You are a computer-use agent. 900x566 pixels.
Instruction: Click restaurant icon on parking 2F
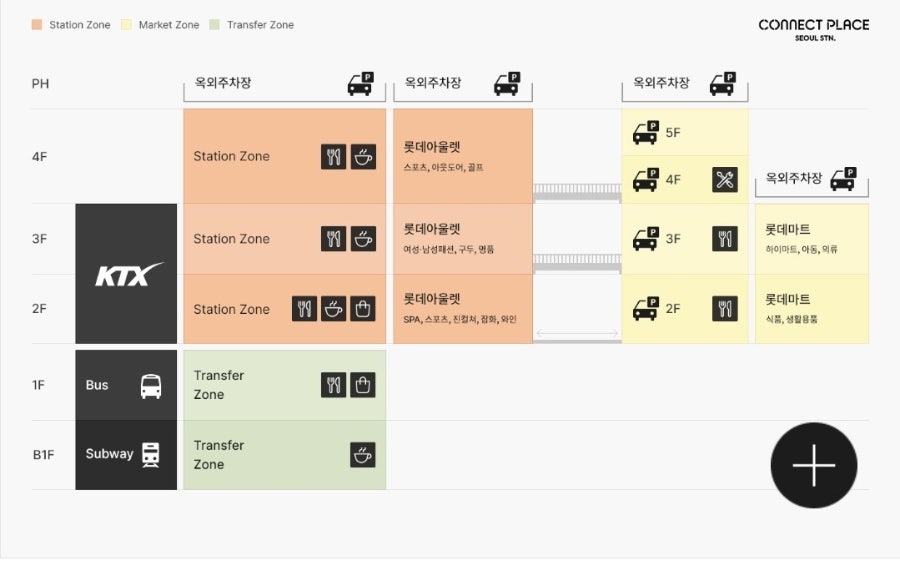725,308
